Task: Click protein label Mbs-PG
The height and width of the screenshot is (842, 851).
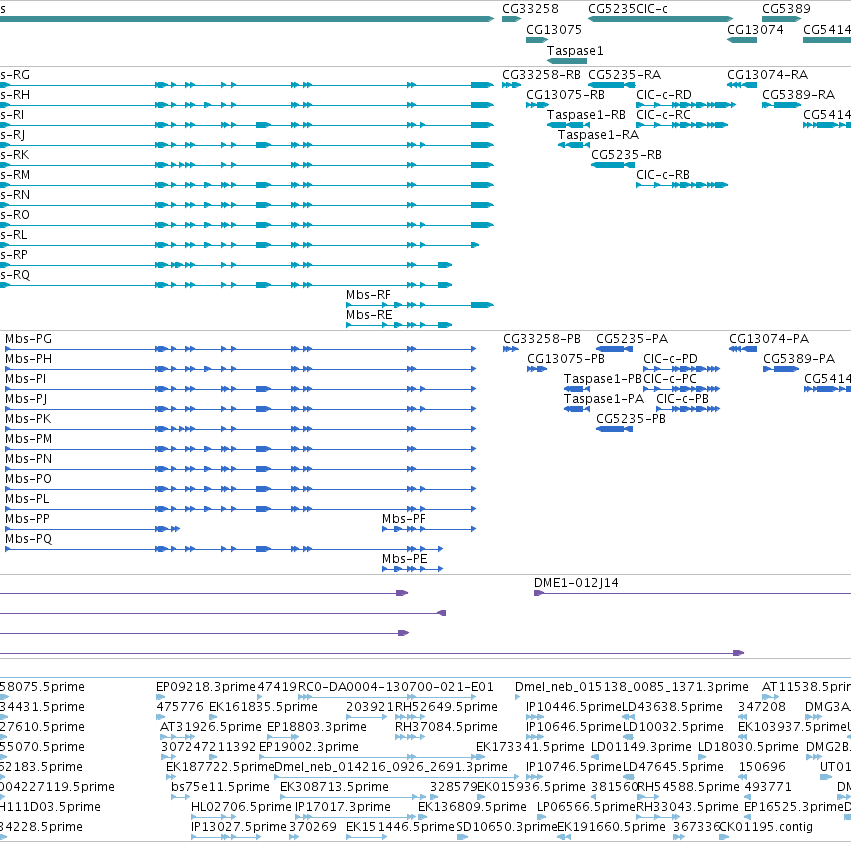Action: tap(28, 339)
